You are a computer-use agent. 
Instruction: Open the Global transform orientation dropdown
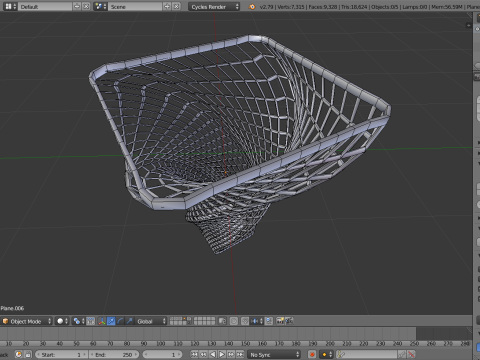[151, 321]
